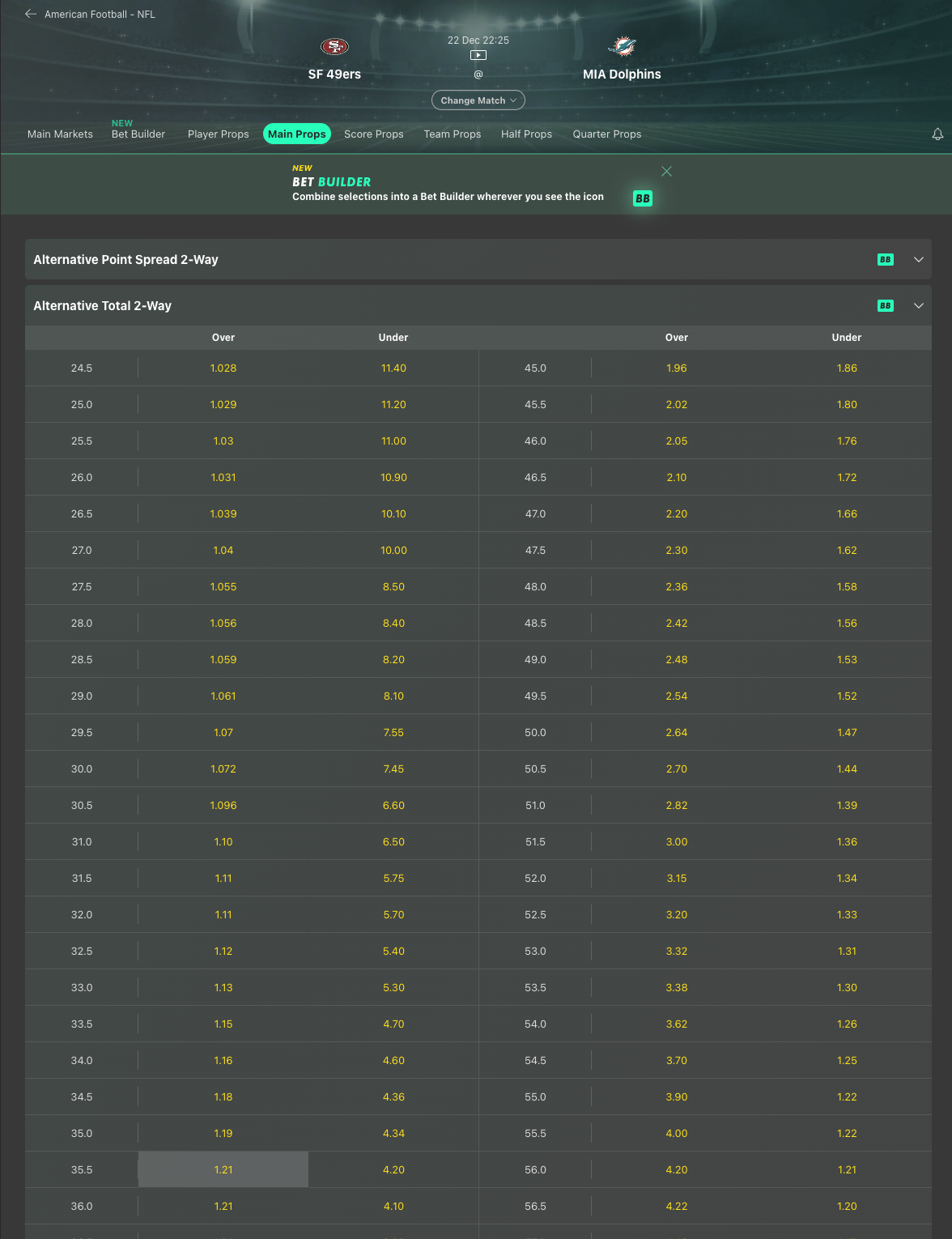
Task: Switch to the Player Props tab
Action: pyautogui.click(x=218, y=134)
